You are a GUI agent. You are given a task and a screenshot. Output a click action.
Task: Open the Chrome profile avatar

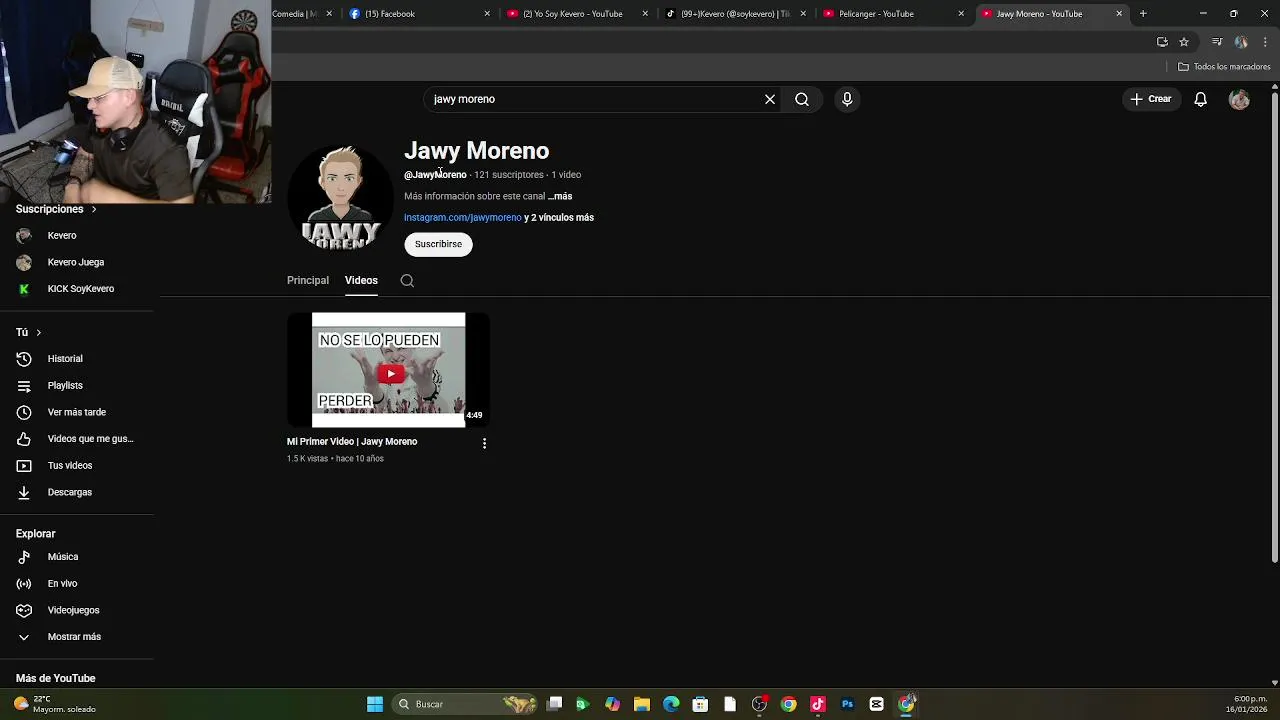coord(1241,42)
